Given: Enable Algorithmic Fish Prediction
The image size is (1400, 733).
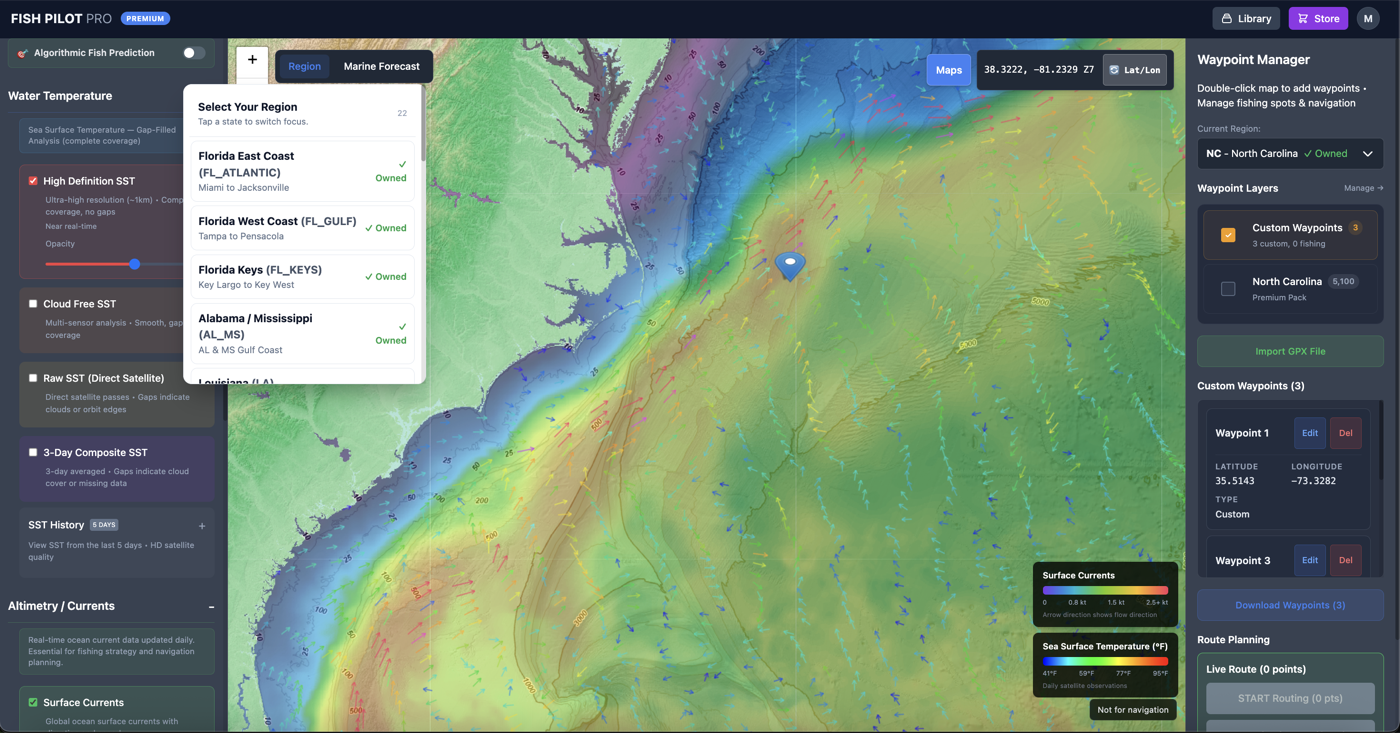Looking at the screenshot, I should (193, 52).
